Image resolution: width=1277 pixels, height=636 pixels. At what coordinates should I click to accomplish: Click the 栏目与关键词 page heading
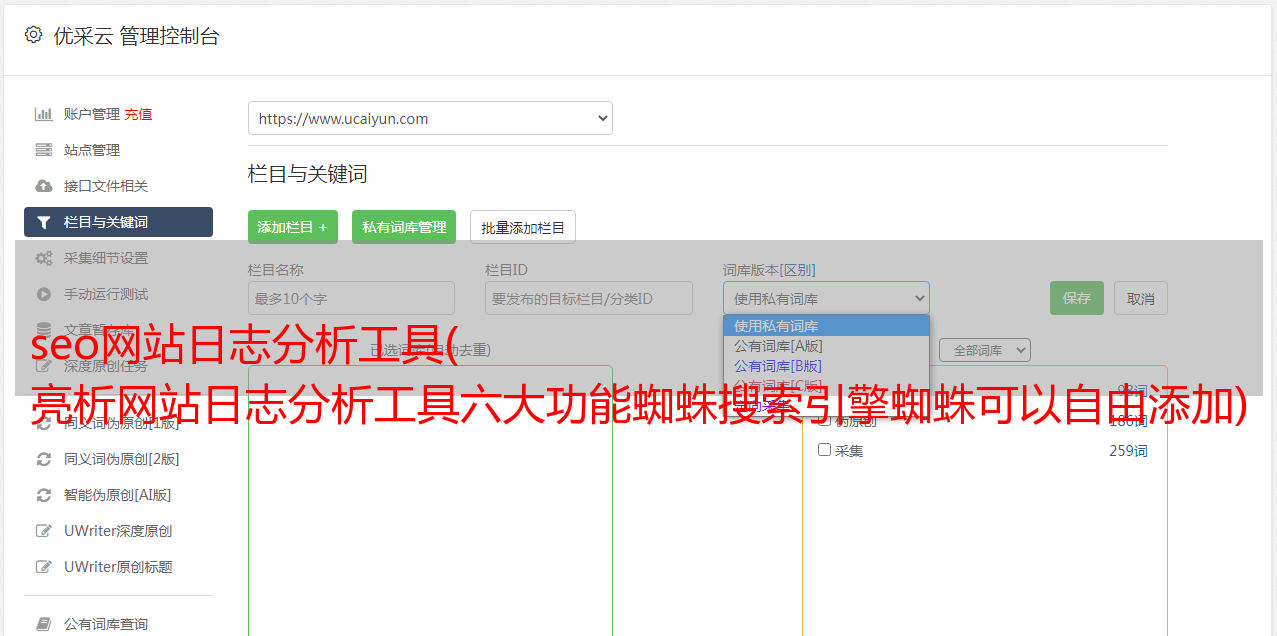click(x=308, y=174)
